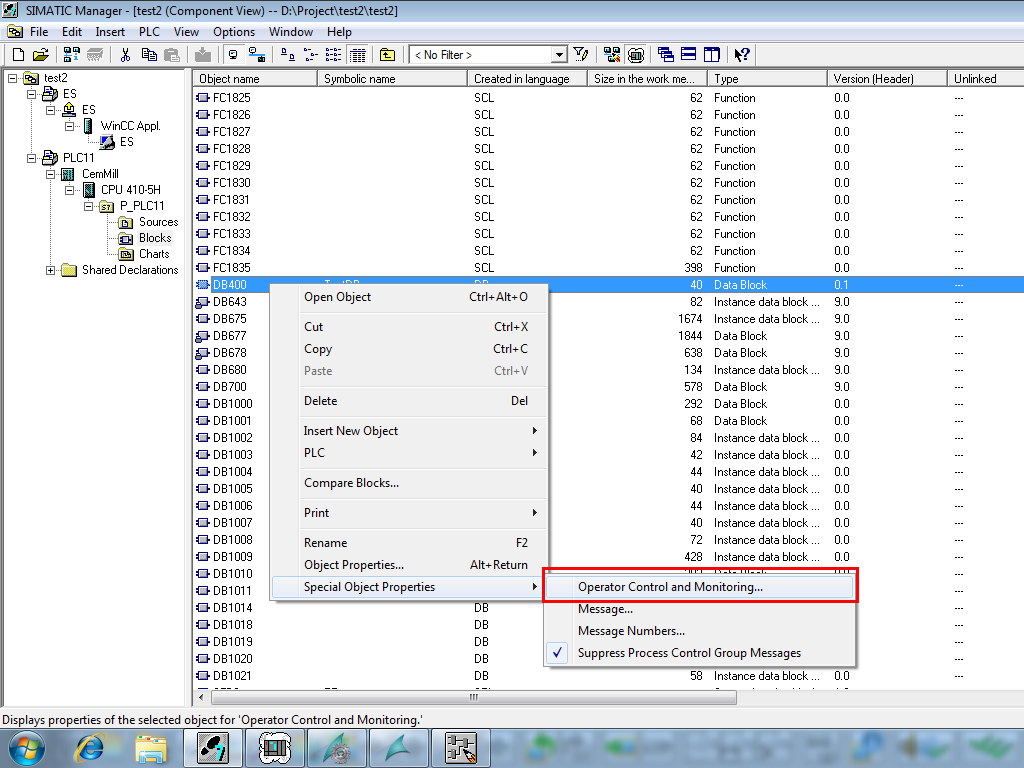Screen dimensions: 1024x768
Task: Click the New project toolbar icon
Action: (18, 55)
